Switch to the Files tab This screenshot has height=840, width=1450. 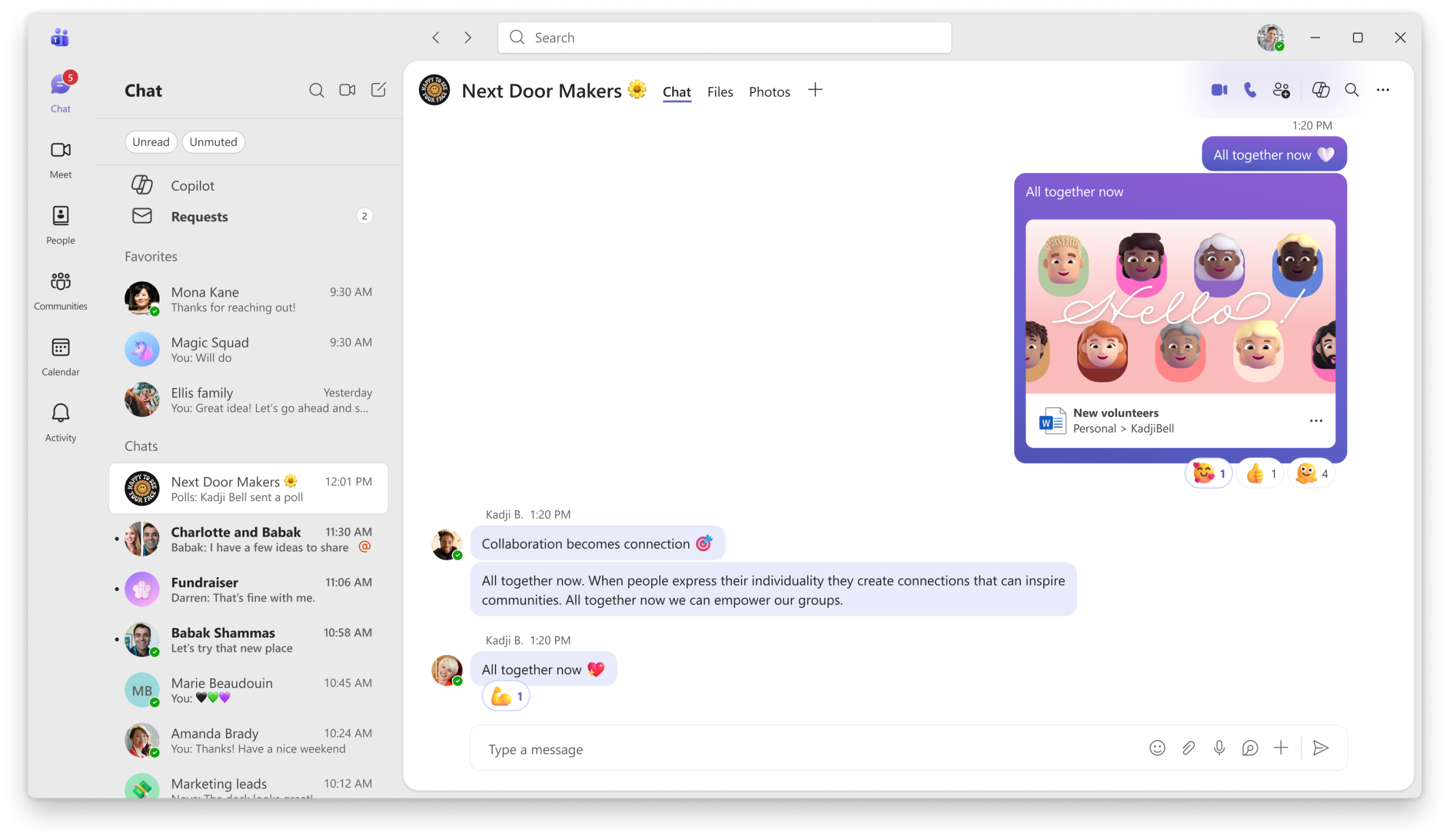point(720,92)
